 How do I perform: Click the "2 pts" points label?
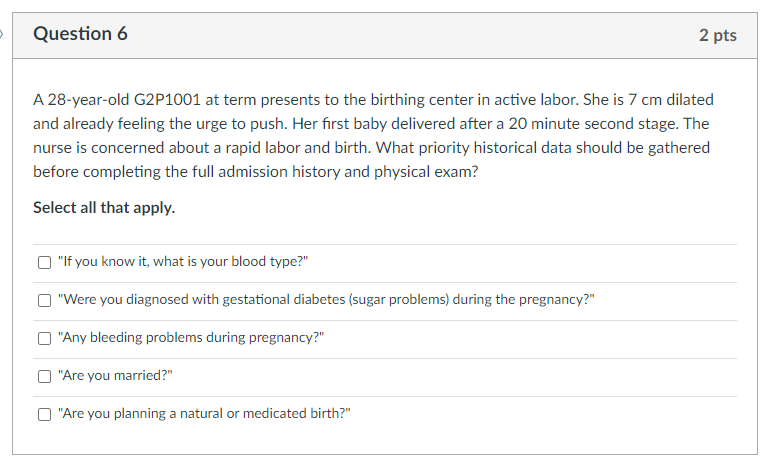coord(717,35)
